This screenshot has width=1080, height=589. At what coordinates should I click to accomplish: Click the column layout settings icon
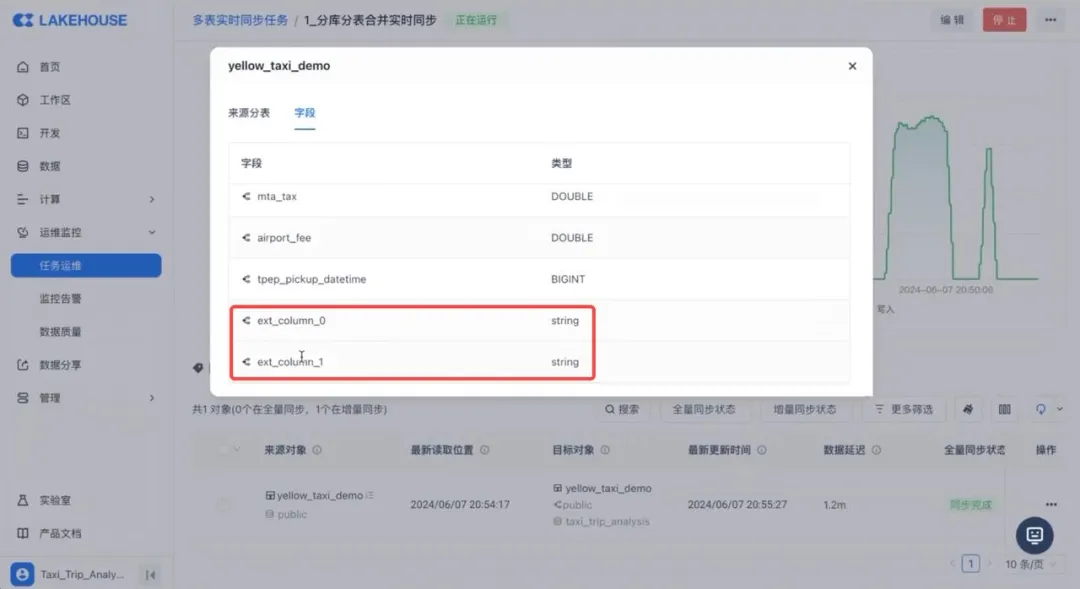tap(1004, 409)
